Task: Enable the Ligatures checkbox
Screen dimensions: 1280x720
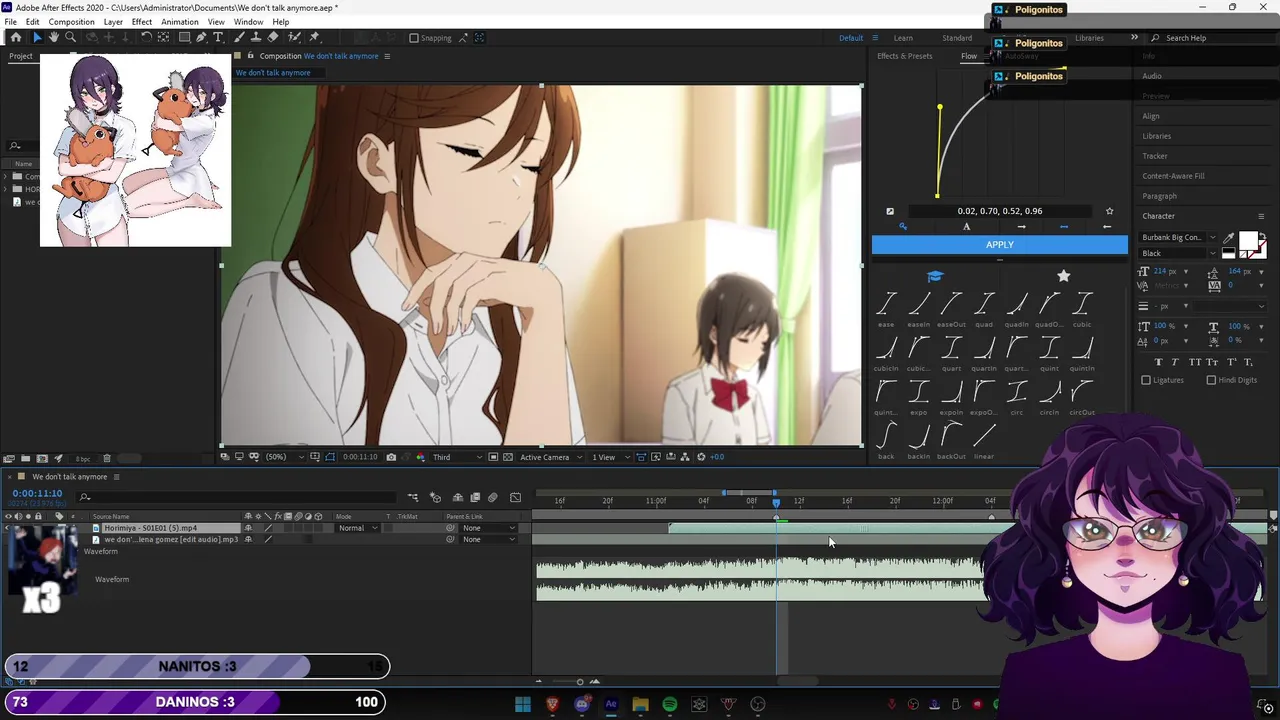Action: pos(1146,380)
